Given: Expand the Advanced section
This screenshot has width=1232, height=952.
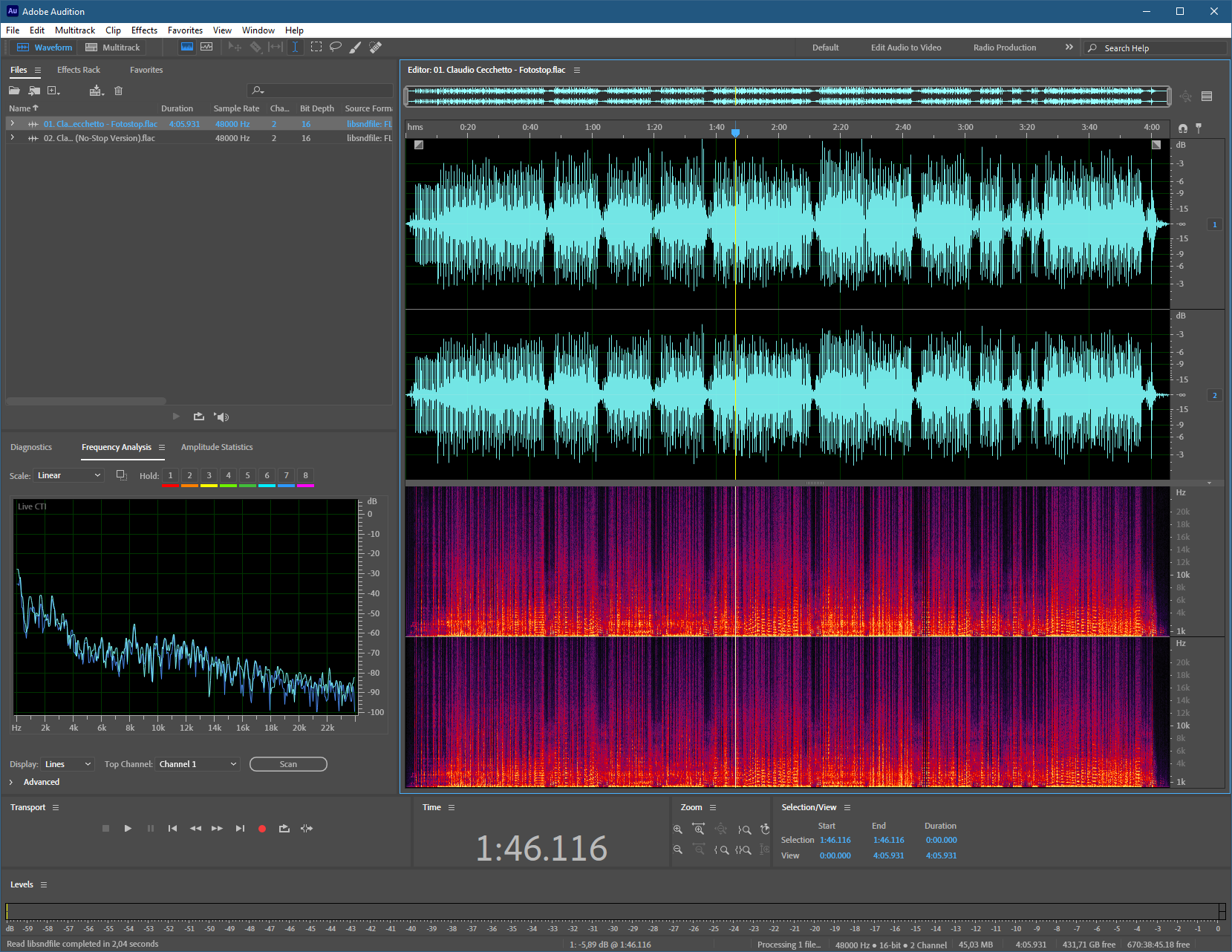Looking at the screenshot, I should point(11,782).
